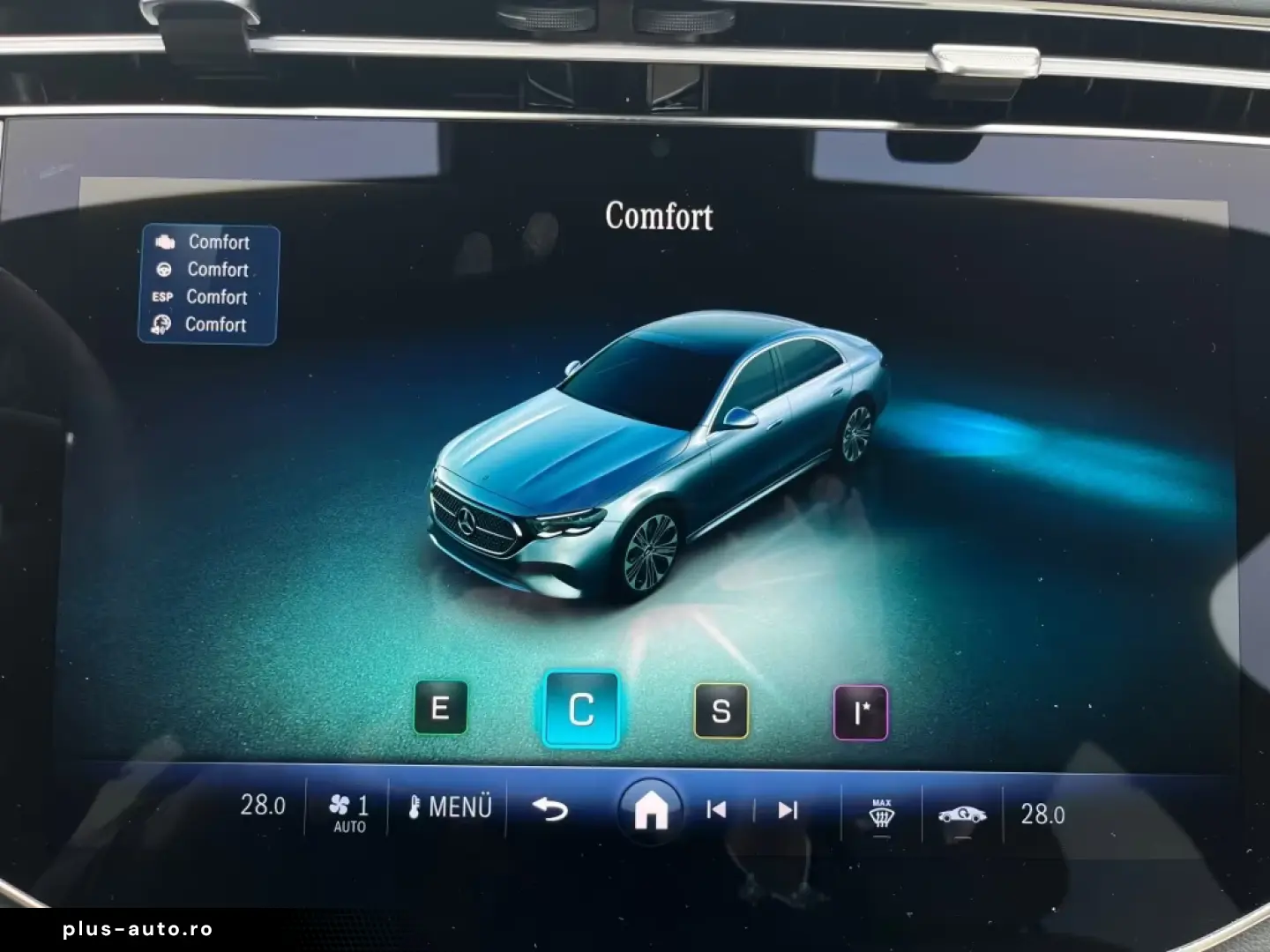
Task: Open the Comfort title header
Action: tap(661, 217)
